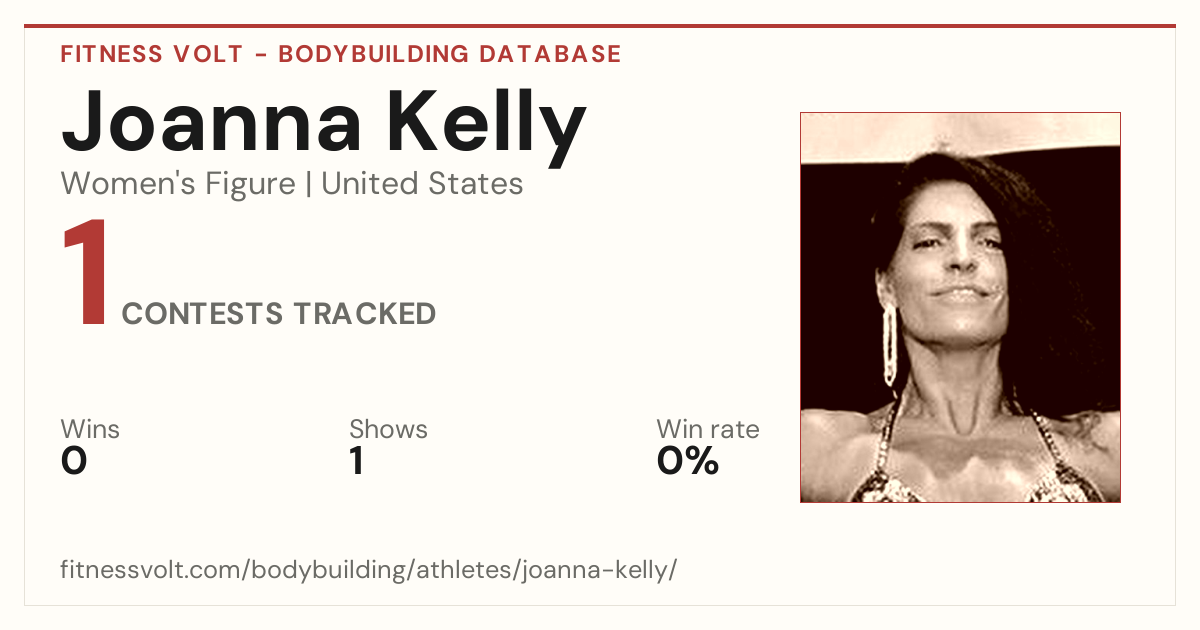The height and width of the screenshot is (630, 1200).
Task: Click the red line atop the card
Action: [600, 26]
